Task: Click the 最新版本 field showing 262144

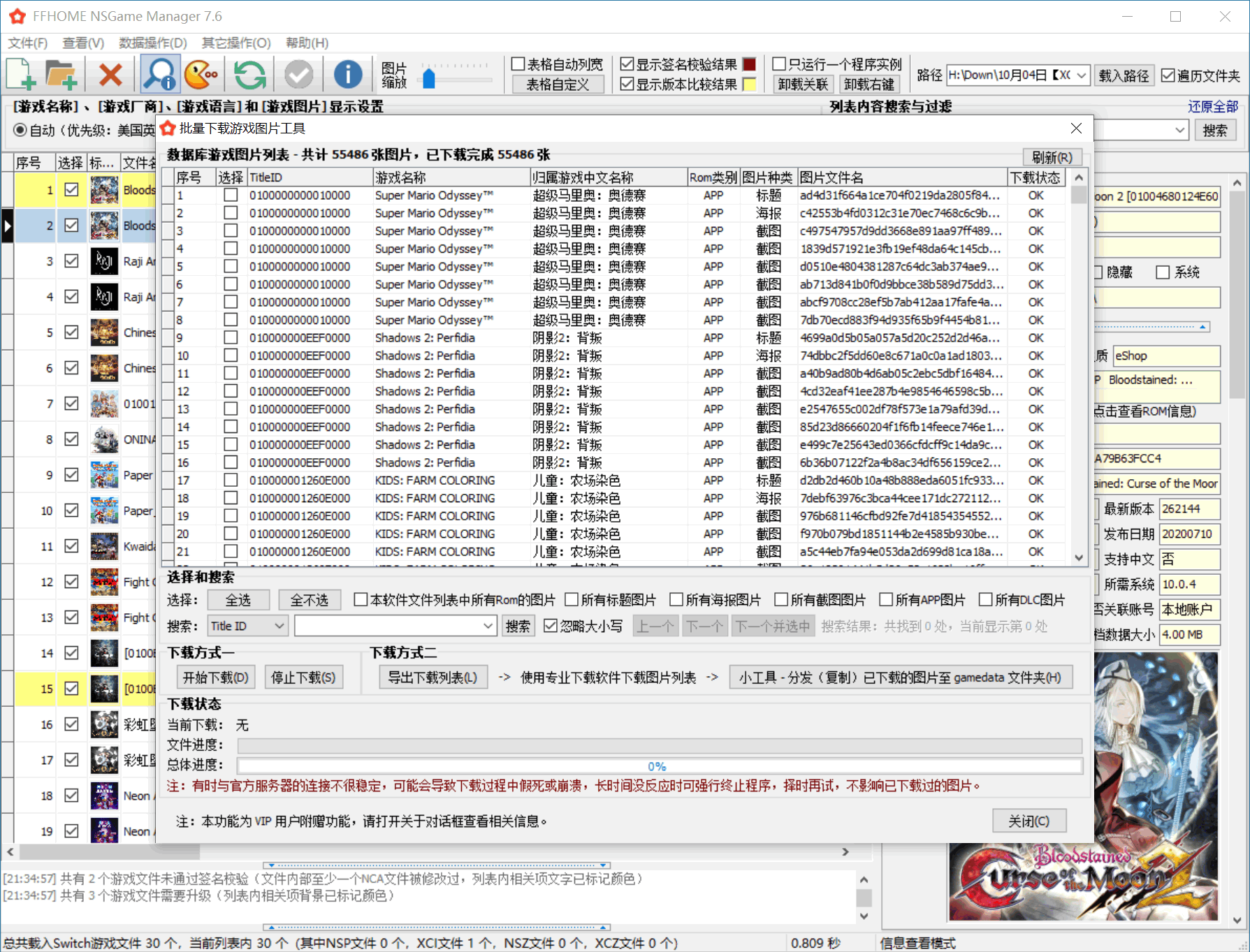Action: [1189, 509]
